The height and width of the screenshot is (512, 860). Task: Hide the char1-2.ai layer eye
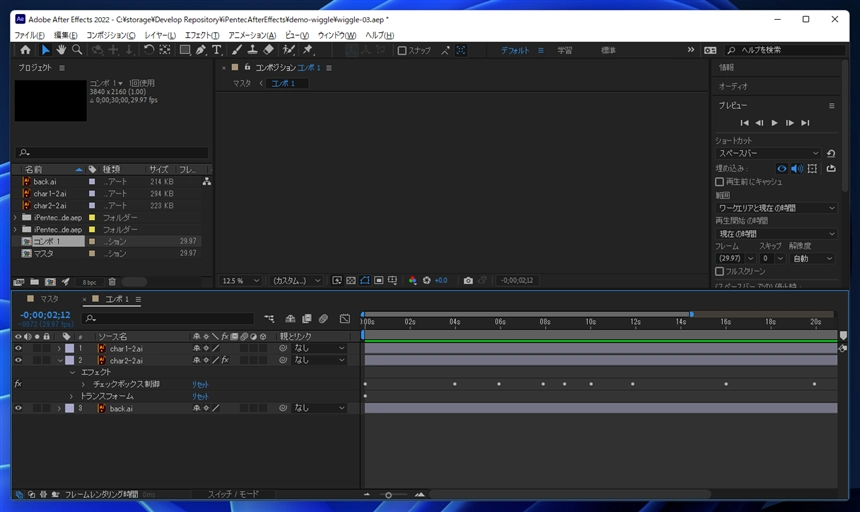(18, 349)
